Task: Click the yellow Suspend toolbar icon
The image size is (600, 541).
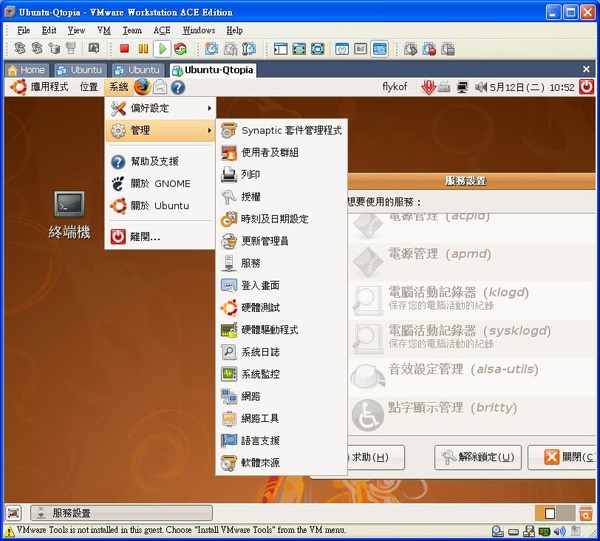Action: point(143,49)
